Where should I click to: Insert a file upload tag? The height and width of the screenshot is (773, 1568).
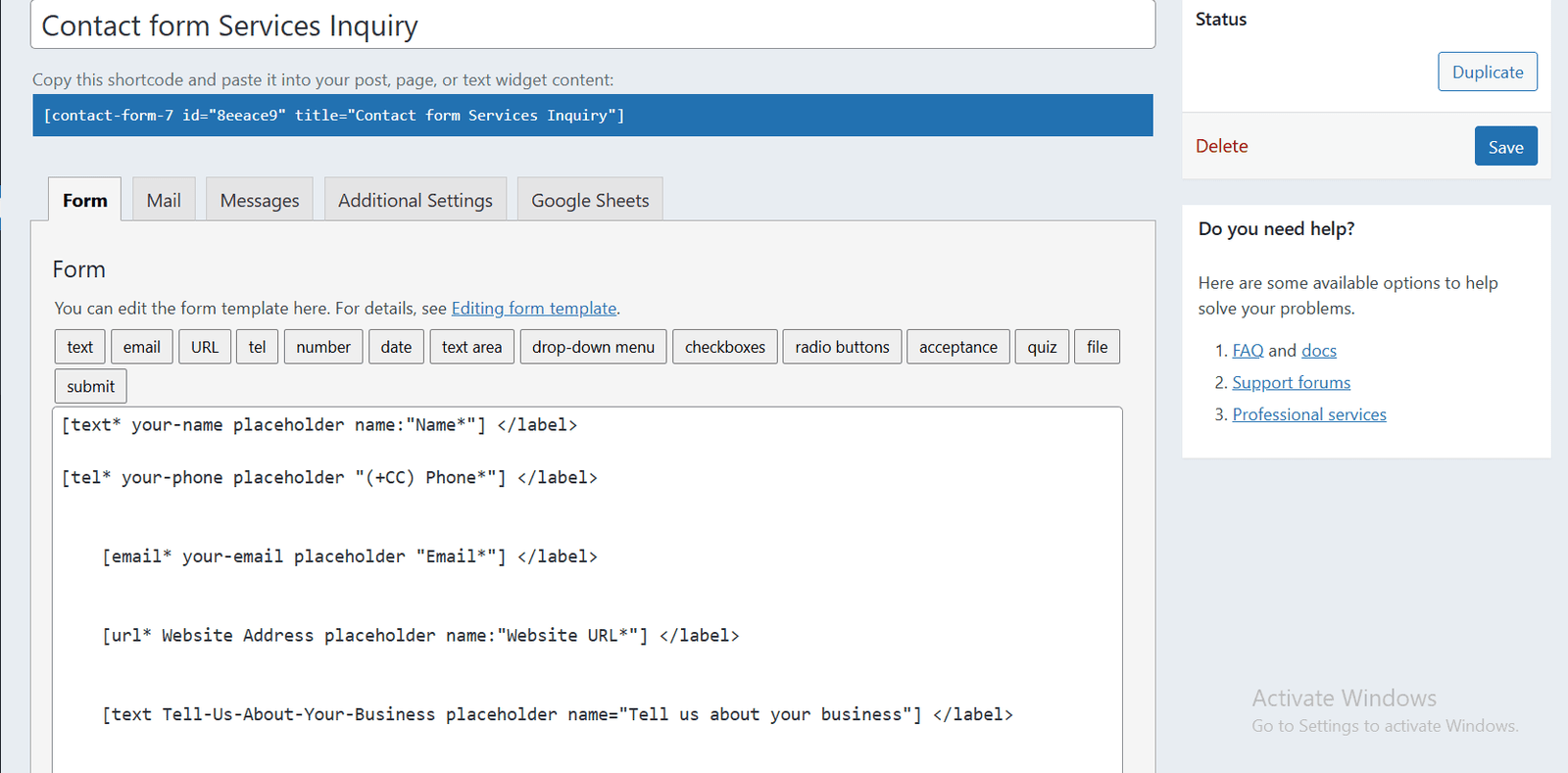coord(1097,347)
